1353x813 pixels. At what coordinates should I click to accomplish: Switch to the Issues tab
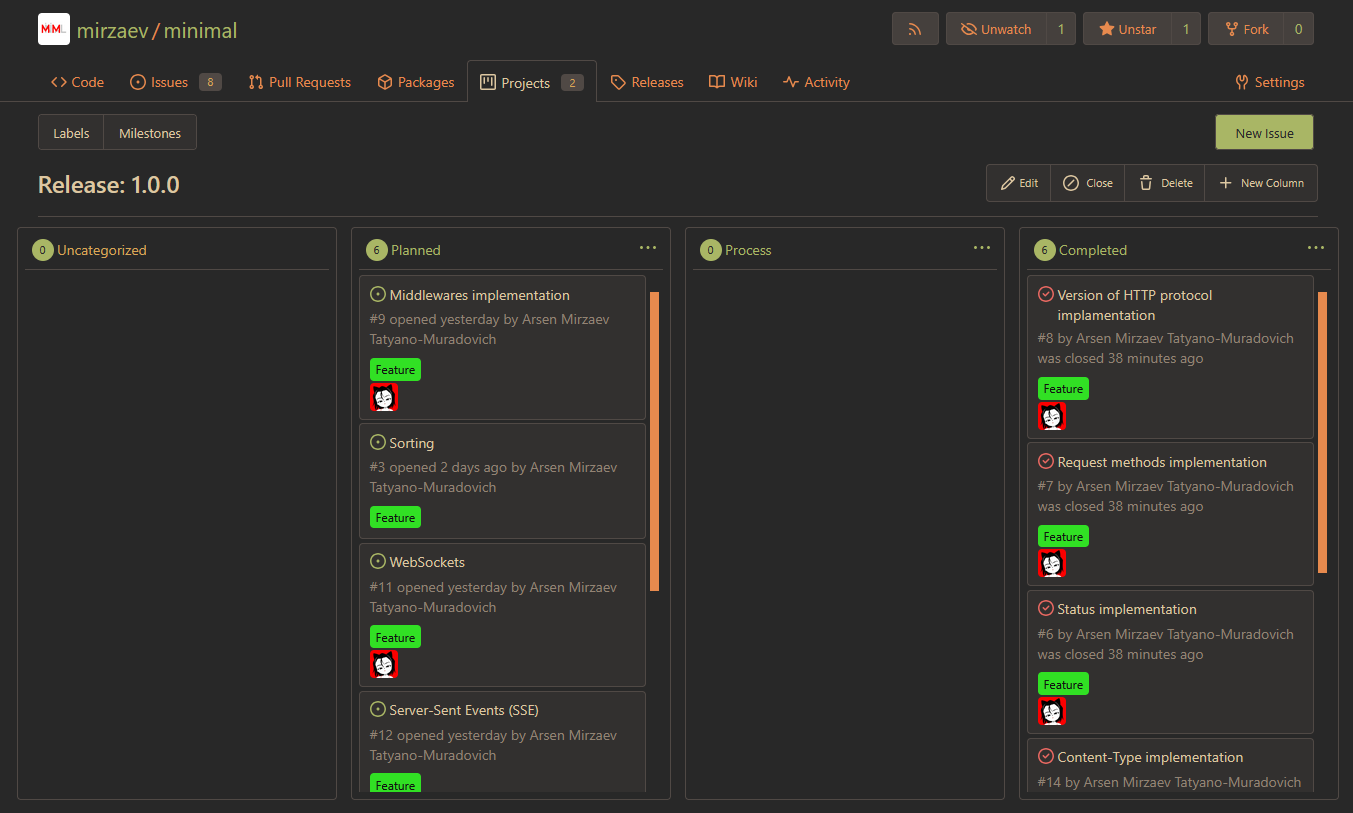point(169,82)
